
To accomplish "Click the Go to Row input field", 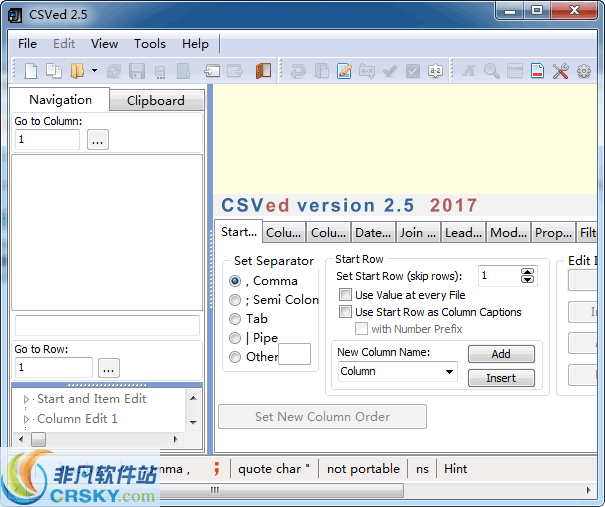I will click(54, 367).
